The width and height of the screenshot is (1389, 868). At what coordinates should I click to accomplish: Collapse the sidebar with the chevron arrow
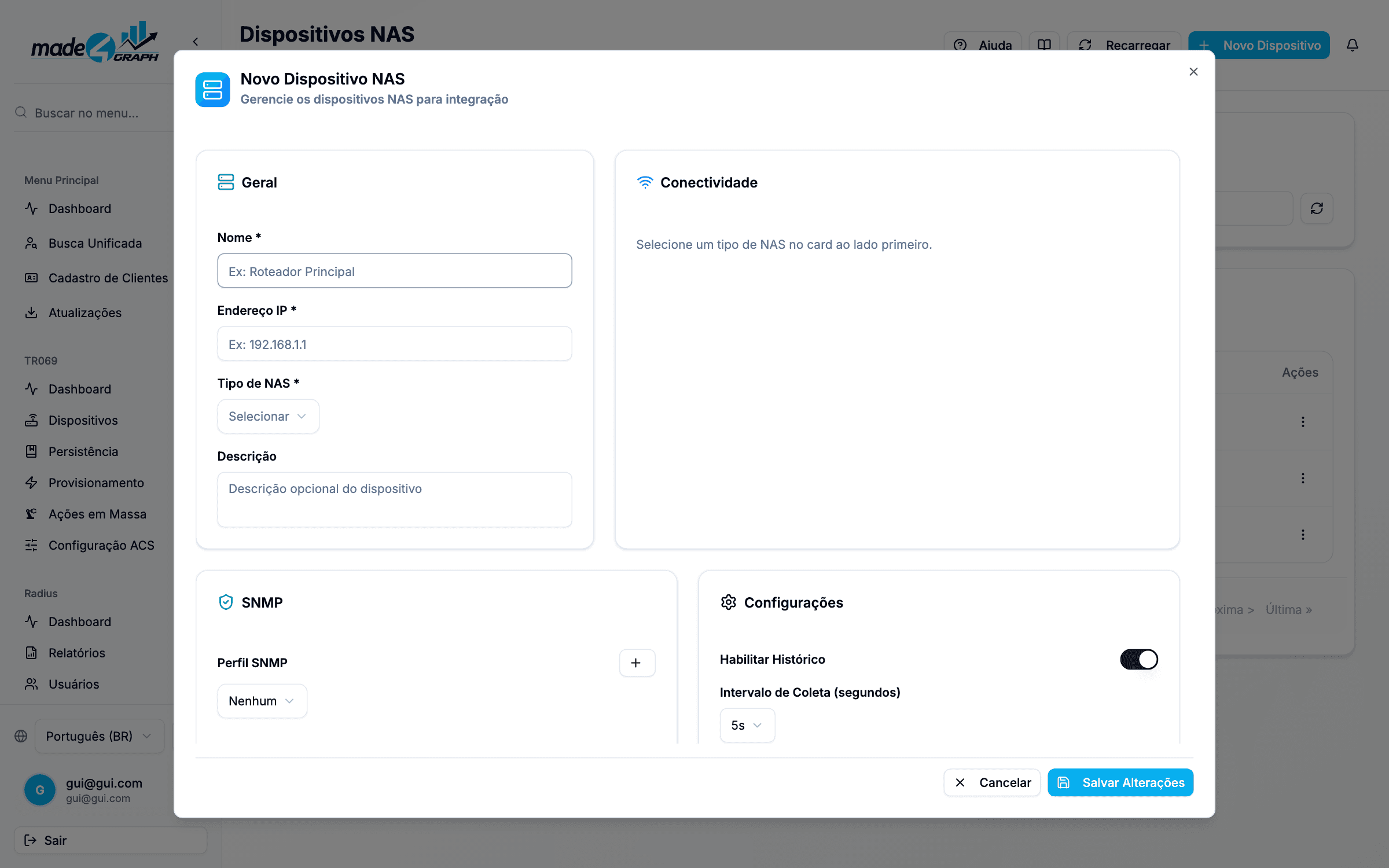tap(196, 42)
